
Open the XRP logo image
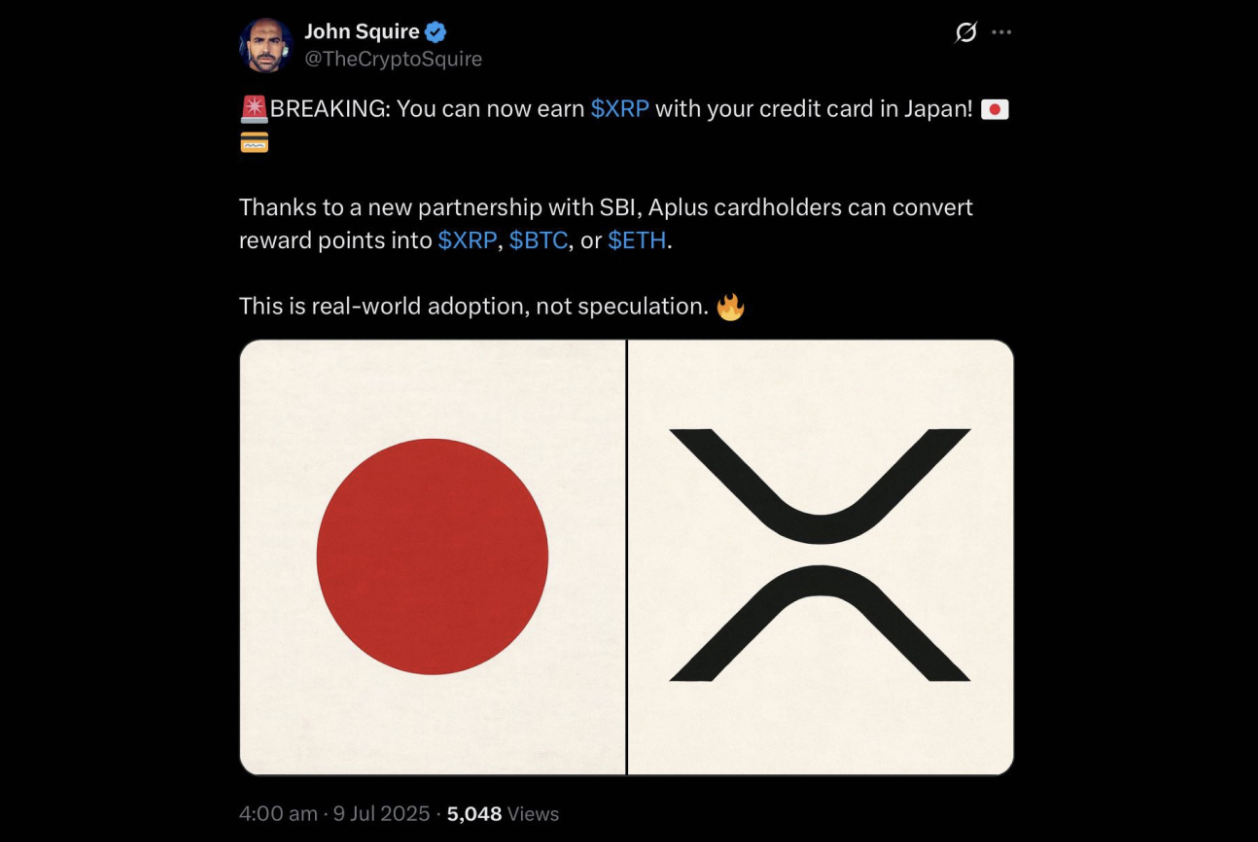coord(820,557)
